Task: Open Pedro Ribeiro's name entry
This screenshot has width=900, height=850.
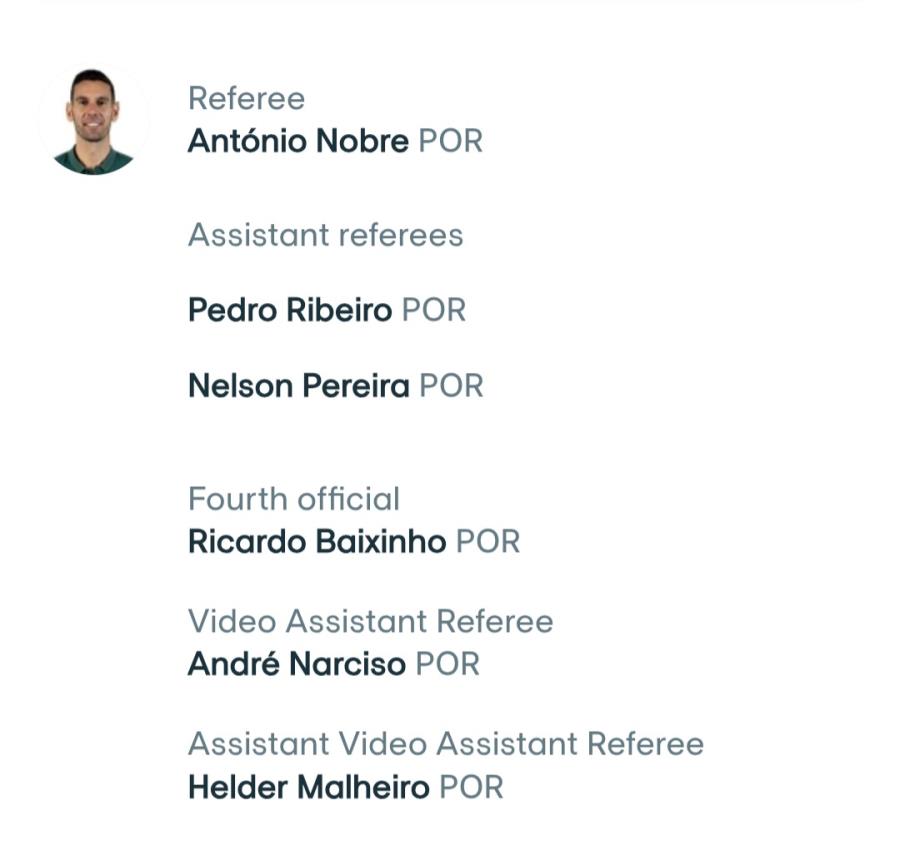Action: pos(290,310)
